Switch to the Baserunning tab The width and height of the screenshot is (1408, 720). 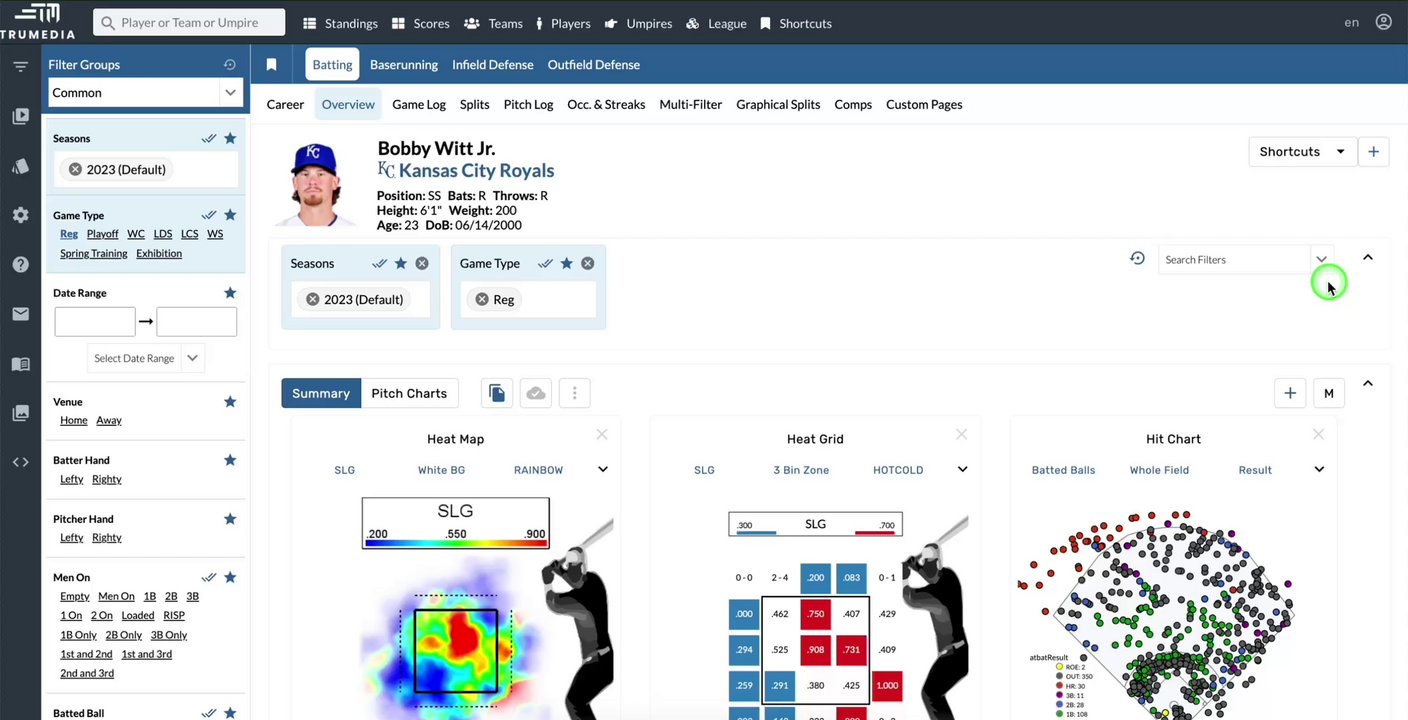404,64
